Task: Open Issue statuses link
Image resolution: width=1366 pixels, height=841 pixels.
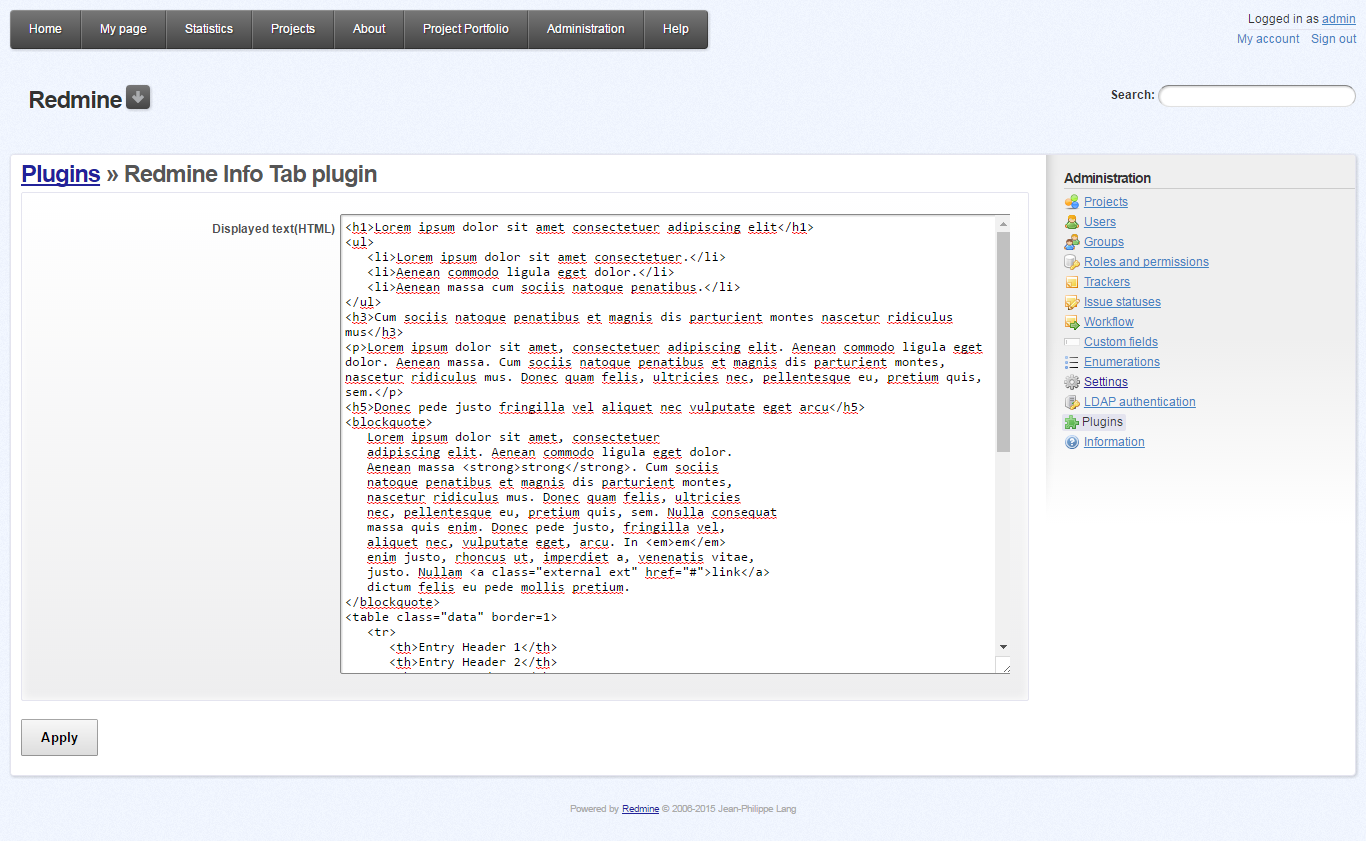Action: pos(1122,302)
